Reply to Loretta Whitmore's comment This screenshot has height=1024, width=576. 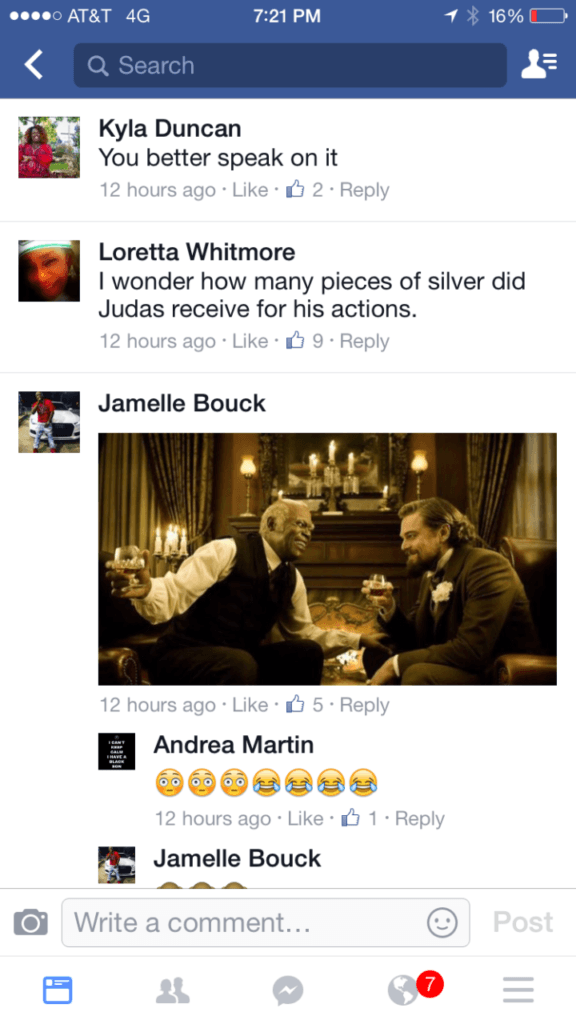[x=364, y=342]
